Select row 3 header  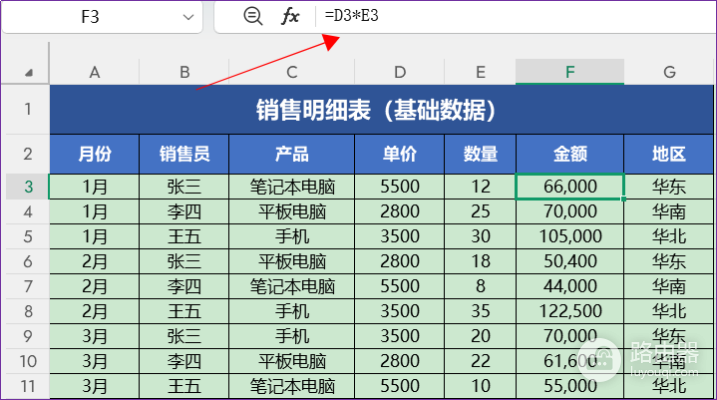[x=27, y=187]
